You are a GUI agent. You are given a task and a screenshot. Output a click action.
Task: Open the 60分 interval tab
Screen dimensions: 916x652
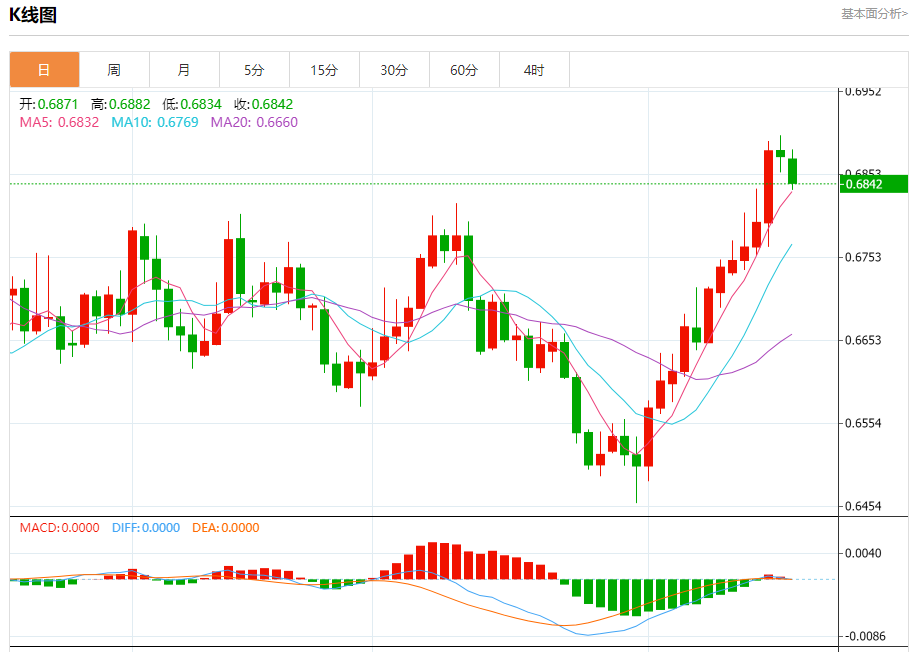click(464, 70)
